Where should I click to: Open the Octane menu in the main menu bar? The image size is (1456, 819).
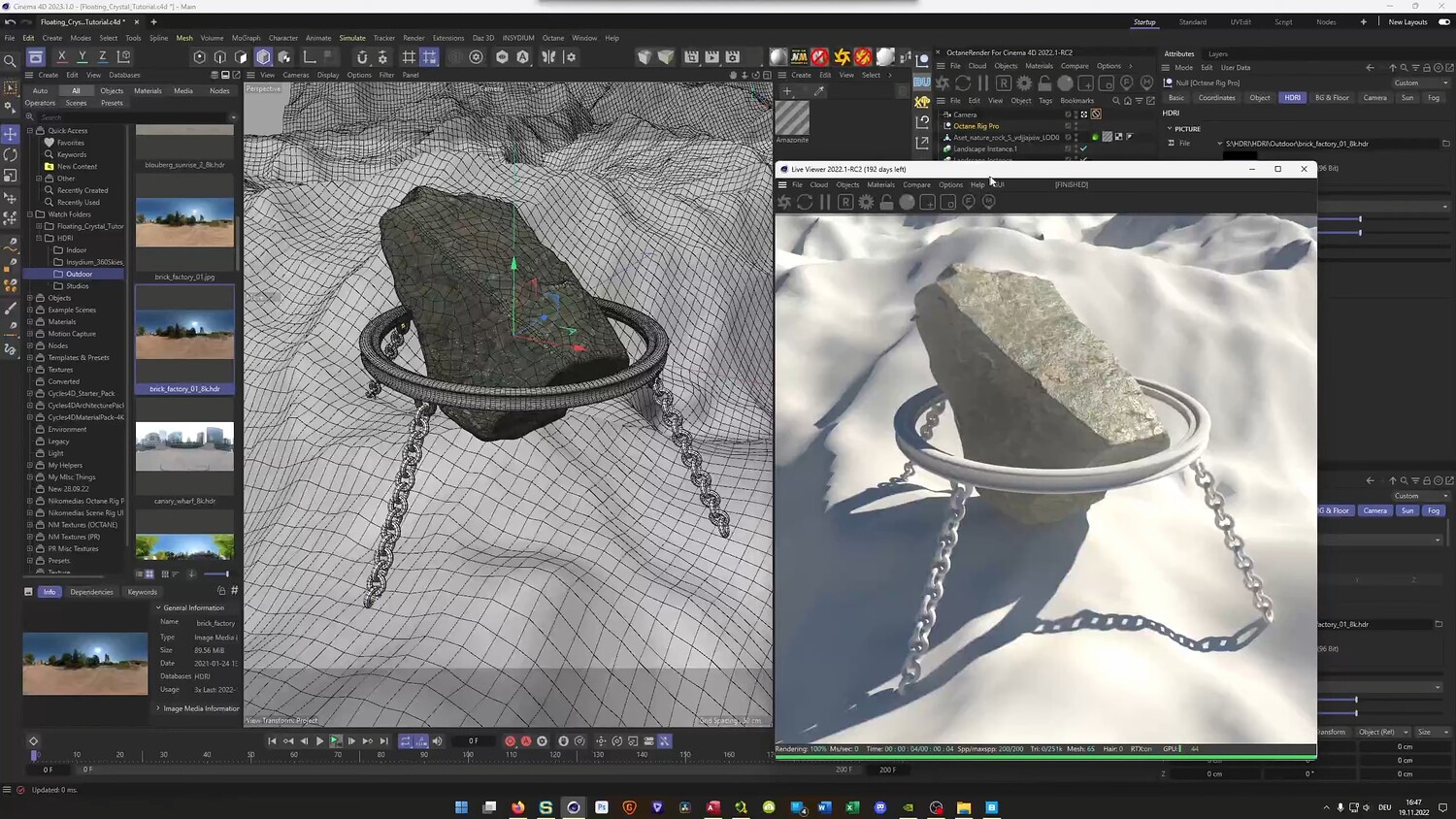(x=553, y=38)
